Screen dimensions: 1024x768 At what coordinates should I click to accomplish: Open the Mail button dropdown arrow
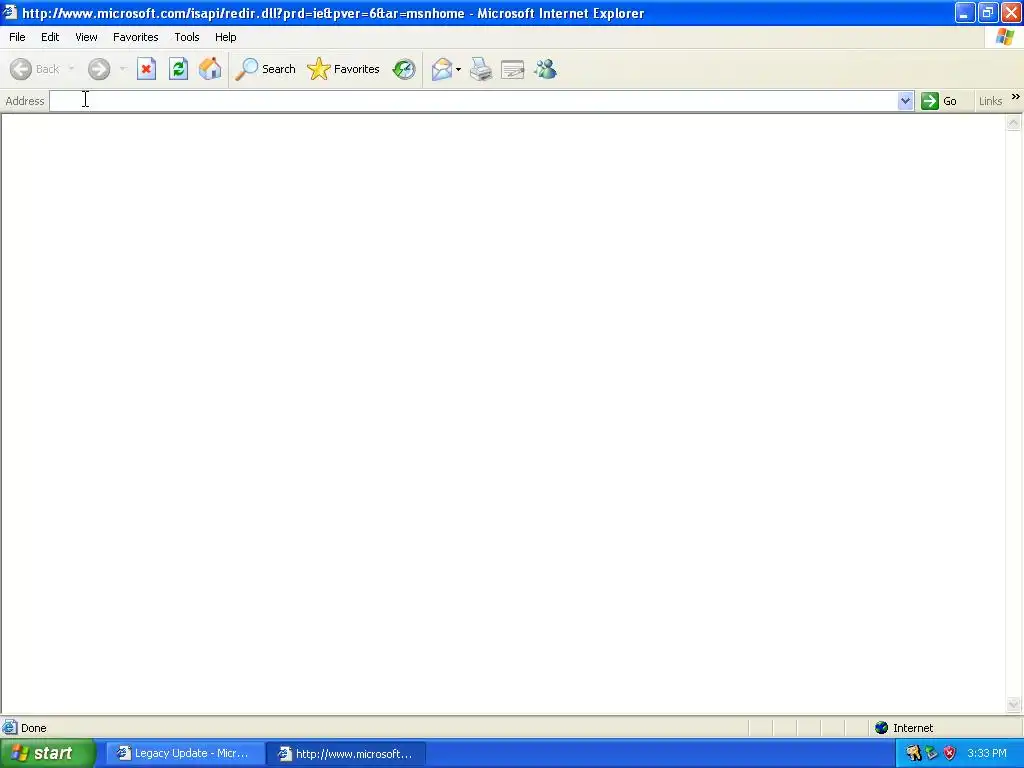pos(458,69)
